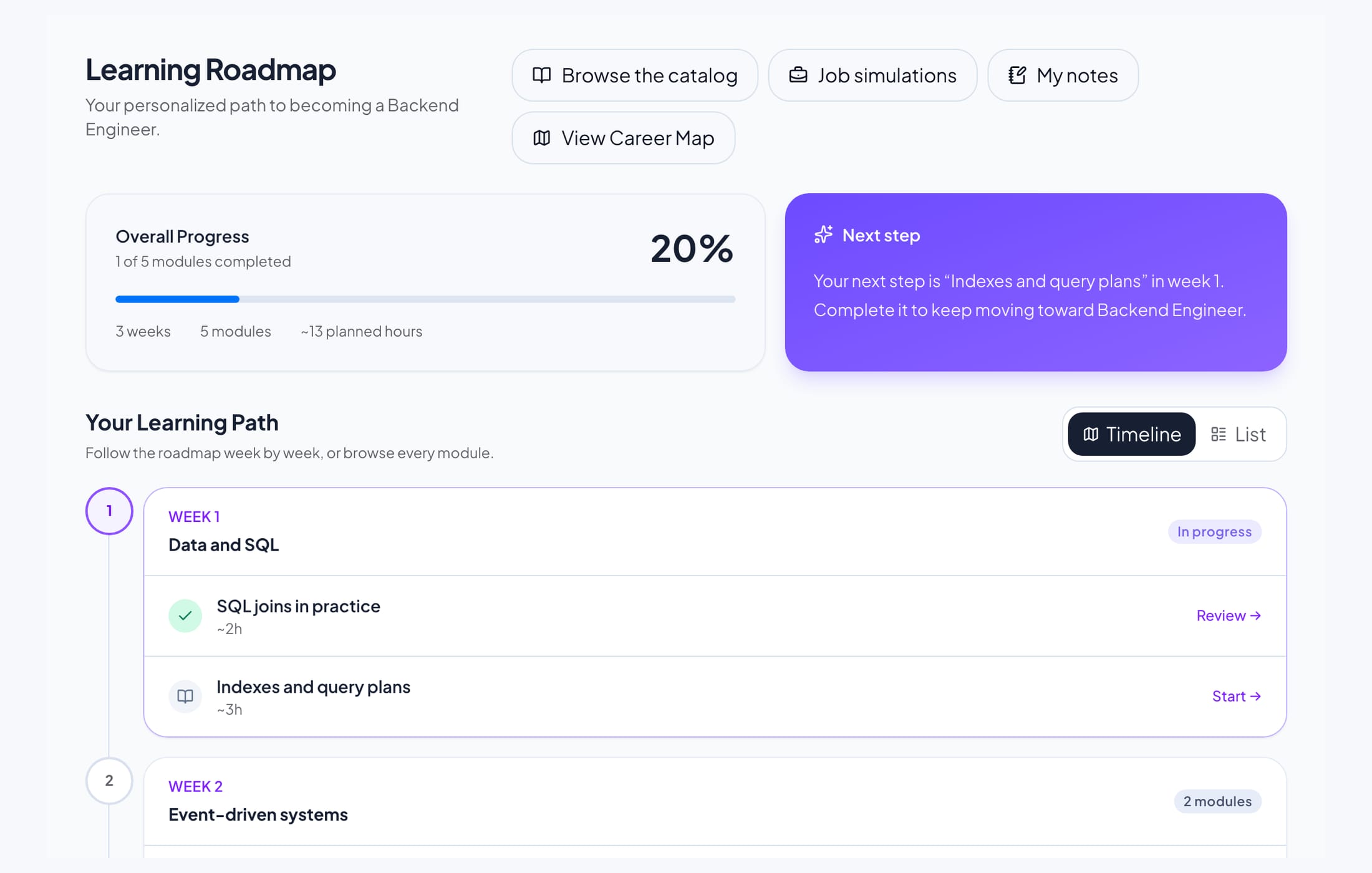The width and height of the screenshot is (1372, 873).
Task: Select the week 2 timeline marker circle
Action: [109, 781]
